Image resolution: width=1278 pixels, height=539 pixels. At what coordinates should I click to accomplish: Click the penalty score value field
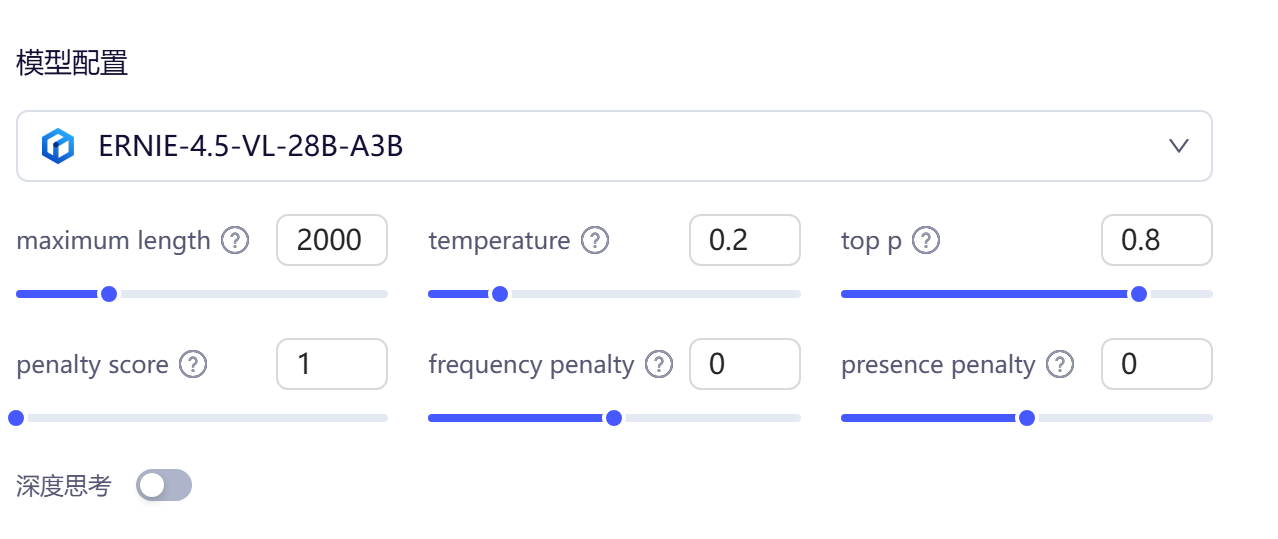coord(332,364)
